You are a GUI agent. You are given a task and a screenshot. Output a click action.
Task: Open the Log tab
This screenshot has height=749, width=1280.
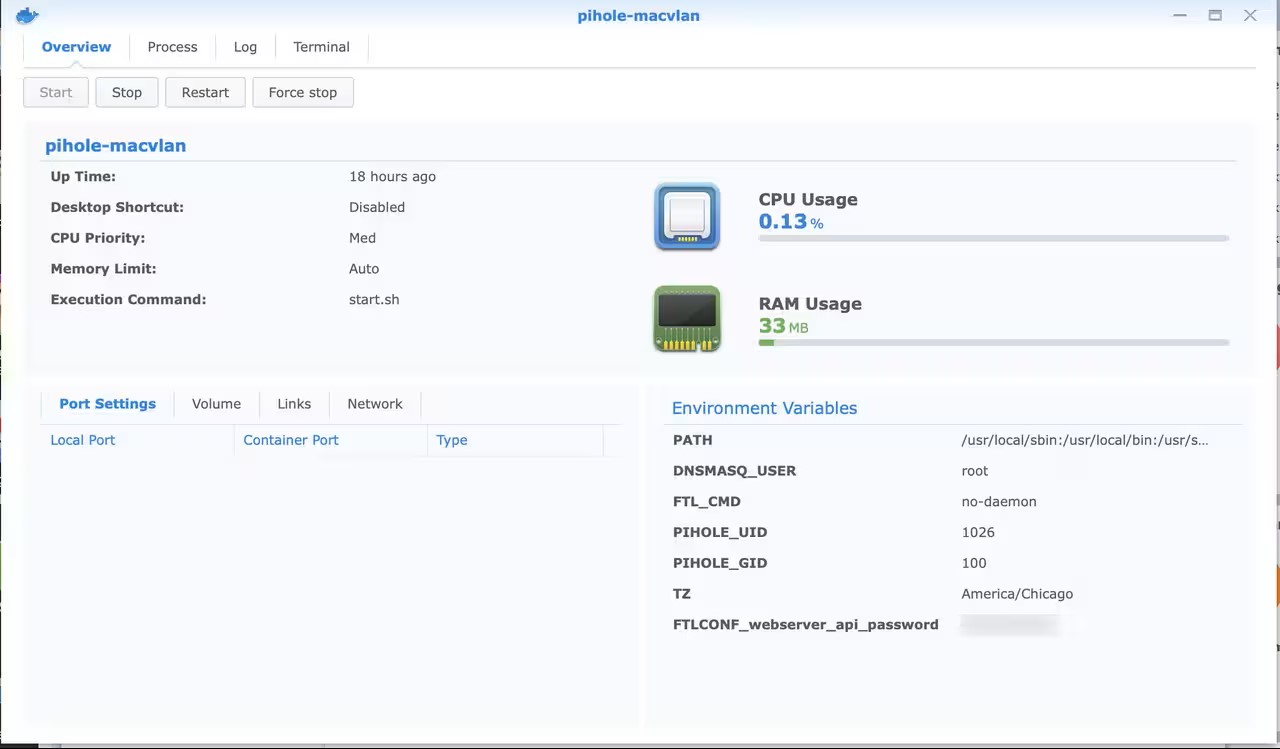pos(245,47)
